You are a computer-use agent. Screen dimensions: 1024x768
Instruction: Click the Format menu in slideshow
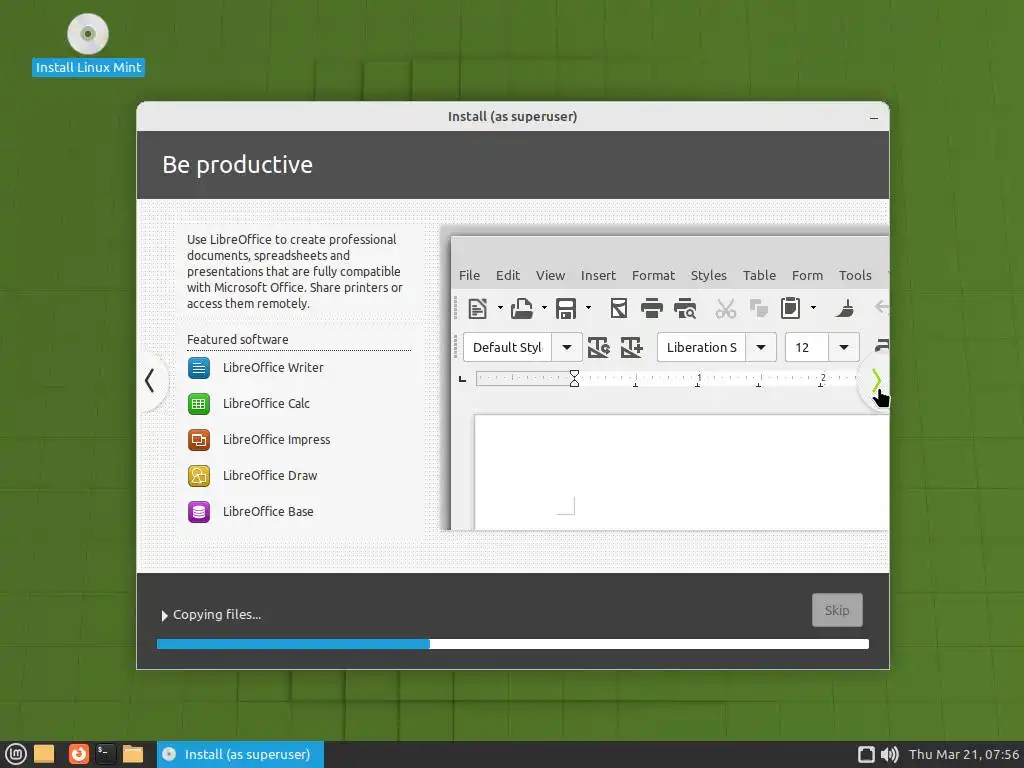(653, 276)
